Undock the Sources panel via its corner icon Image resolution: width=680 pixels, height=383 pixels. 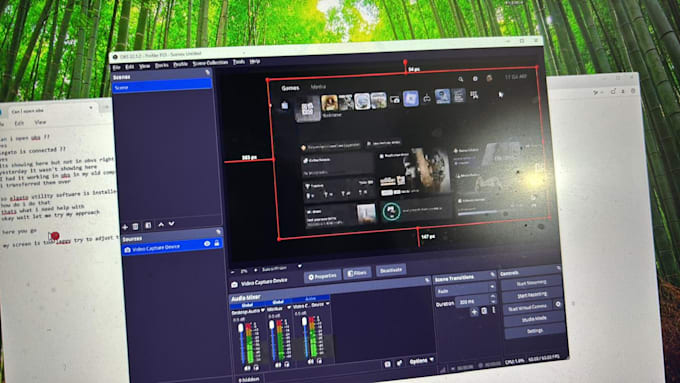tap(218, 232)
